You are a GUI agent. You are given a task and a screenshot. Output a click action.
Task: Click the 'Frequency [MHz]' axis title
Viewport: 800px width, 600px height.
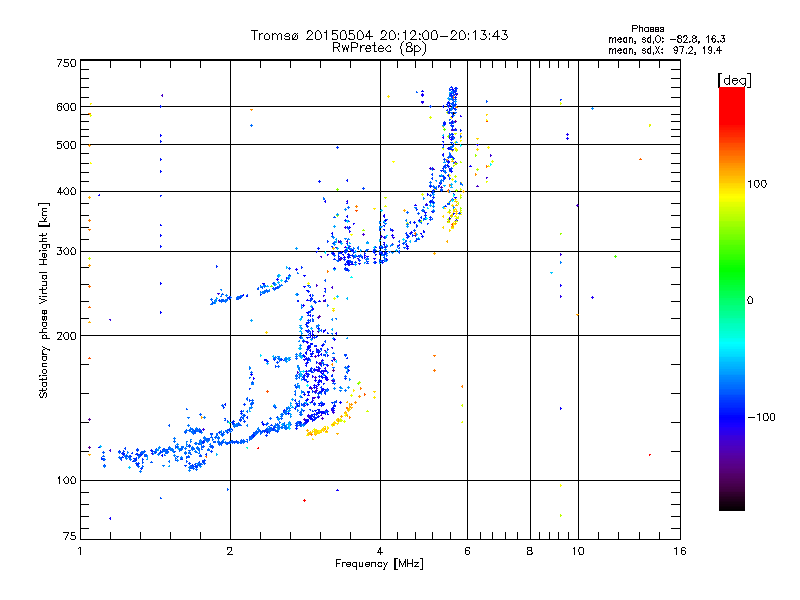coord(379,564)
